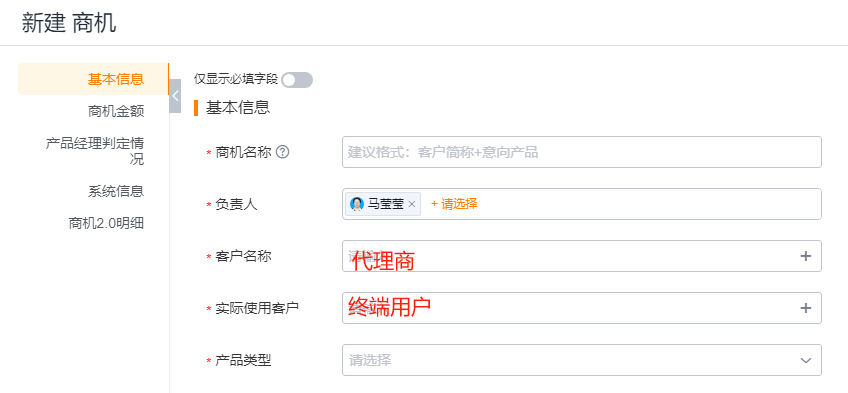This screenshot has height=393, width=848.
Task: Click the 基本信息 section heading
Action: [x=237, y=108]
